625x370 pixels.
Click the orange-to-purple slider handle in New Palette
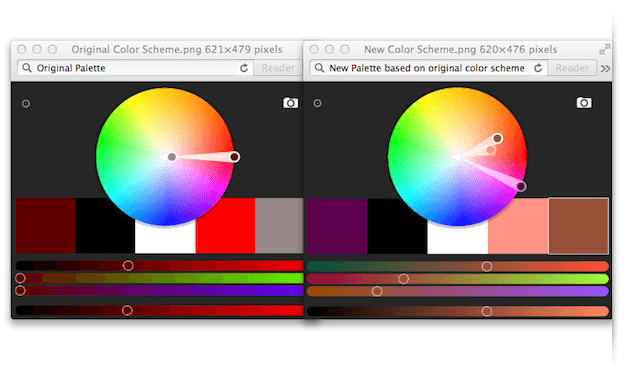(x=377, y=291)
